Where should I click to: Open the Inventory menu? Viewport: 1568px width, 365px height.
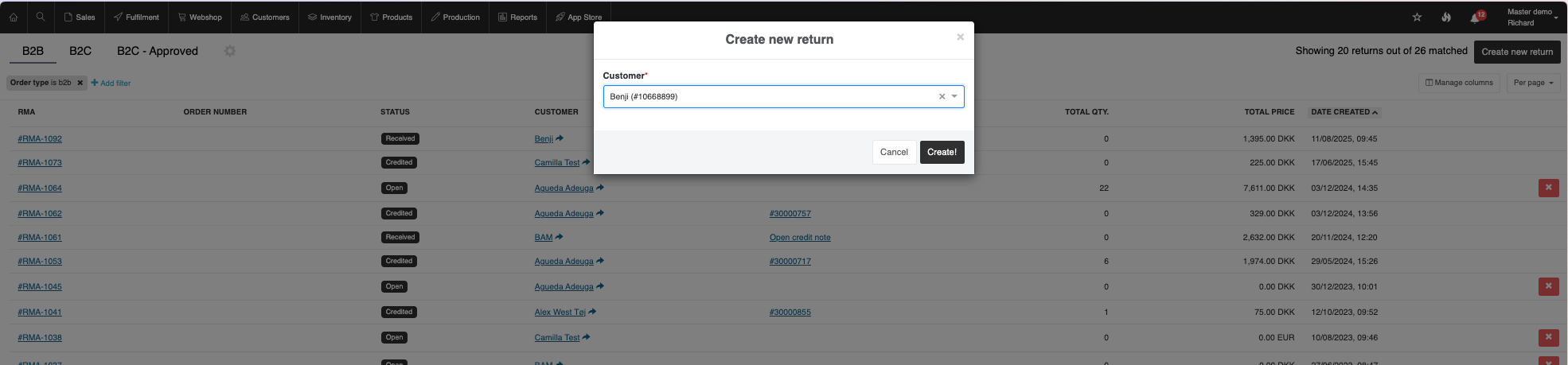(330, 17)
